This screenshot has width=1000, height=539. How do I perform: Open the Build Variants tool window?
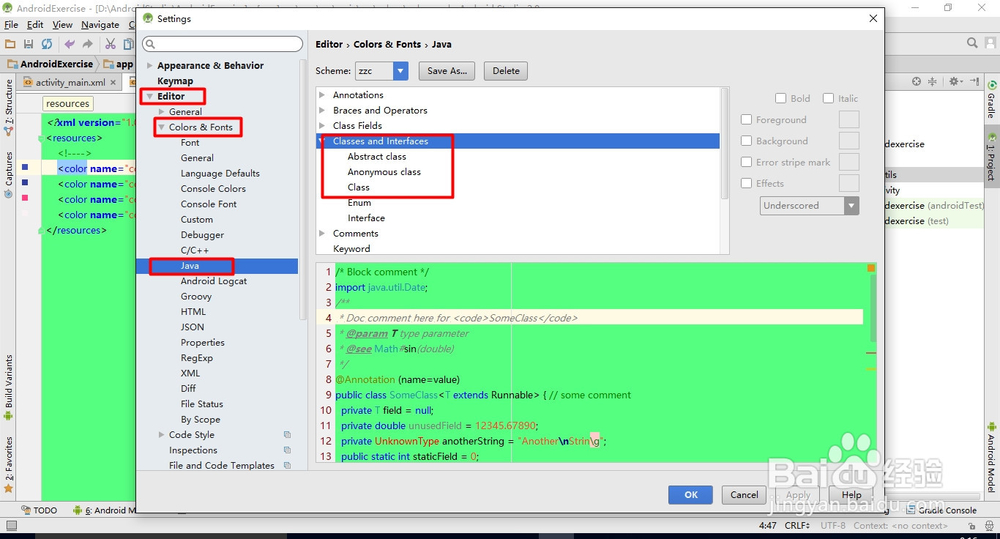click(8, 387)
